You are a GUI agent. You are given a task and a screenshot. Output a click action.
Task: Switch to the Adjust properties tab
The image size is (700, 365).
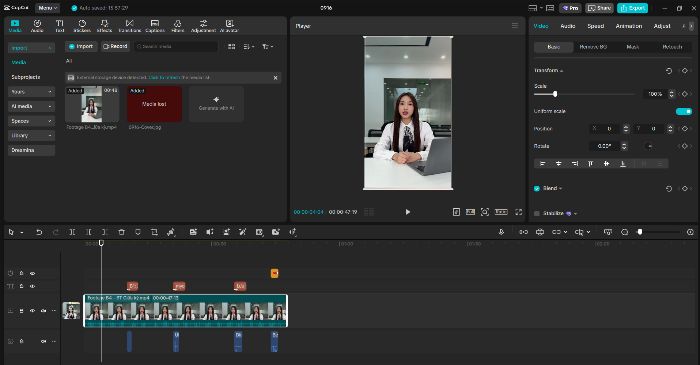662,26
